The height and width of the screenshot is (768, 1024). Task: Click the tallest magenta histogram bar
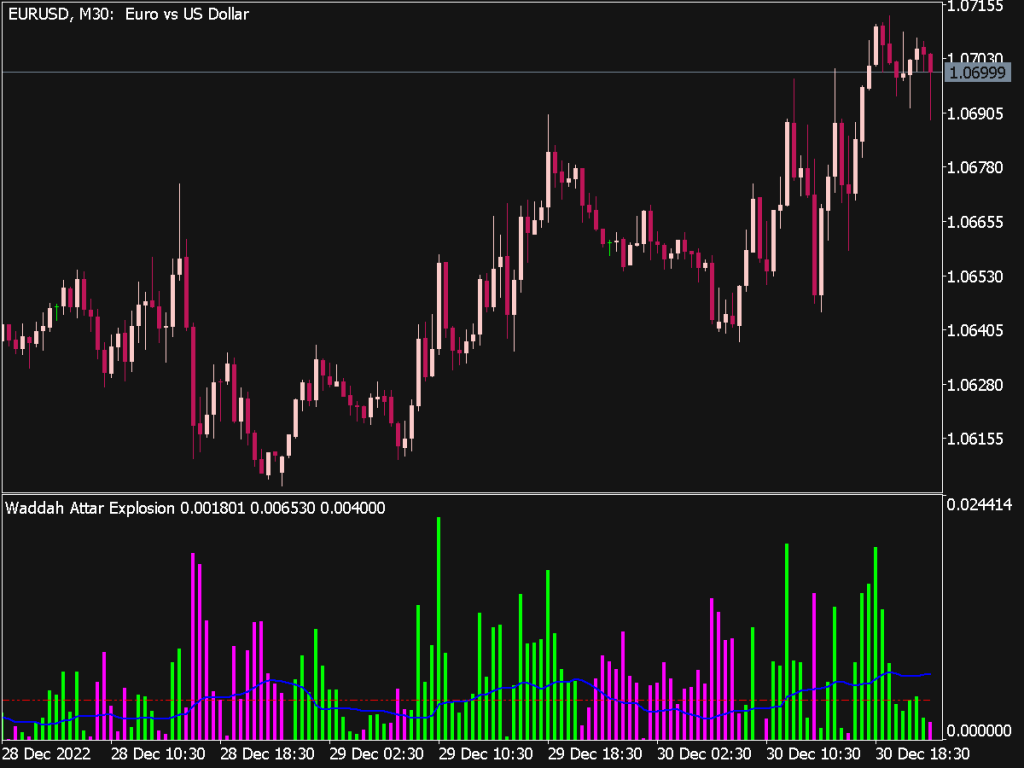click(193, 647)
